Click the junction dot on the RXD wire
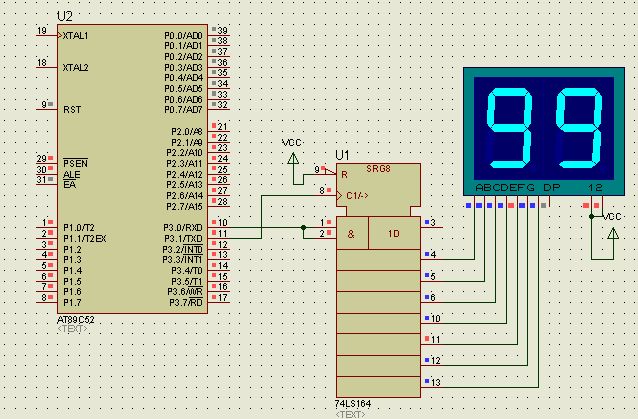 [304, 227]
